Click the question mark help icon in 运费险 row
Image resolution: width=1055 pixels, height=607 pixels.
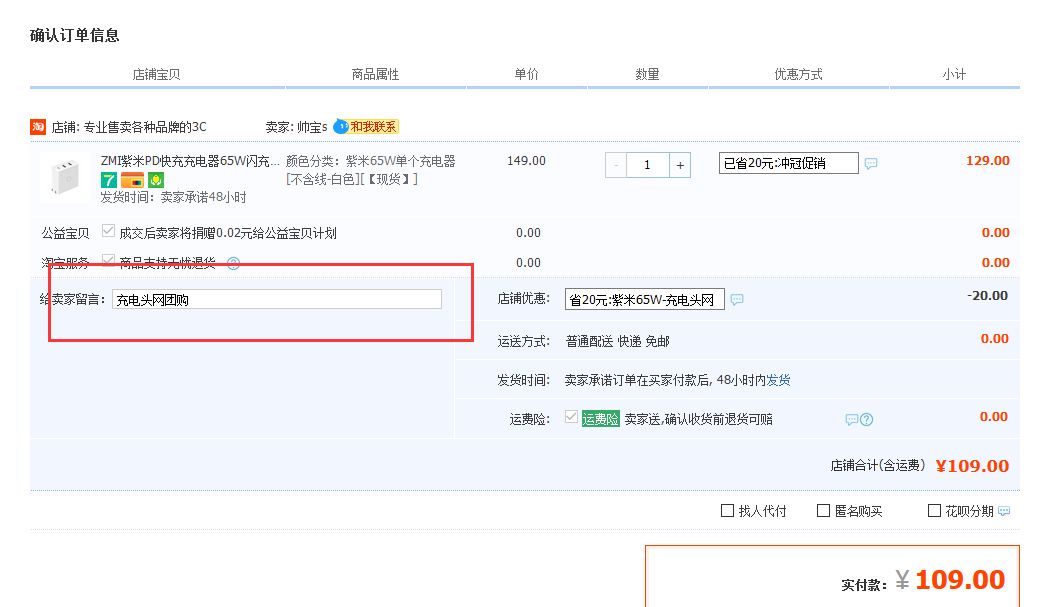point(867,420)
